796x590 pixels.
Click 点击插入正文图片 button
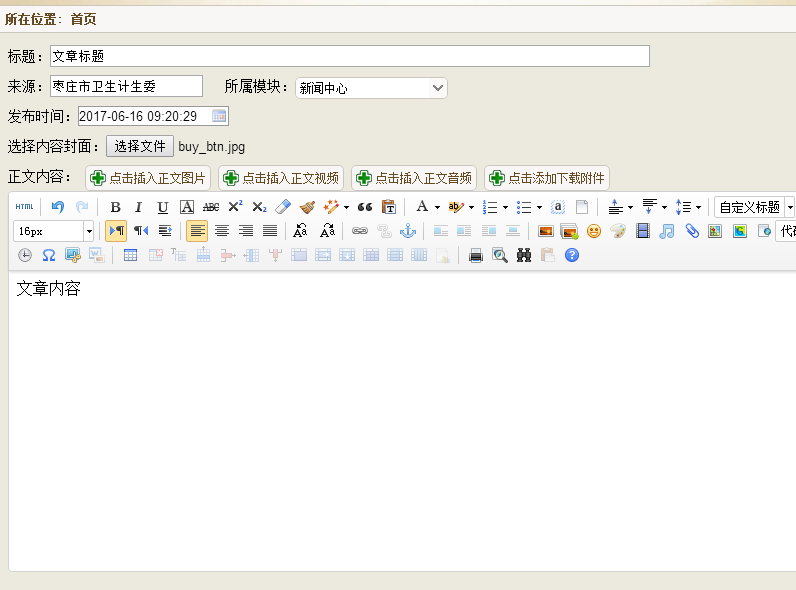(148, 178)
